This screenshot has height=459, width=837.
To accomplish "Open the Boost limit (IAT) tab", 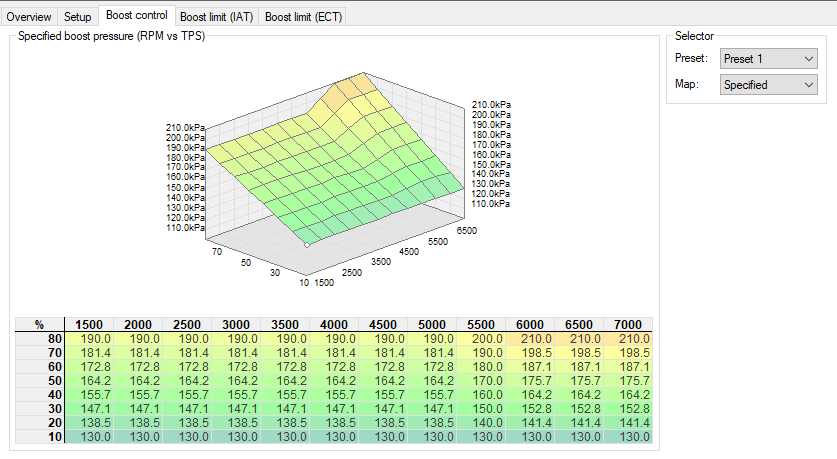I will click(x=216, y=17).
